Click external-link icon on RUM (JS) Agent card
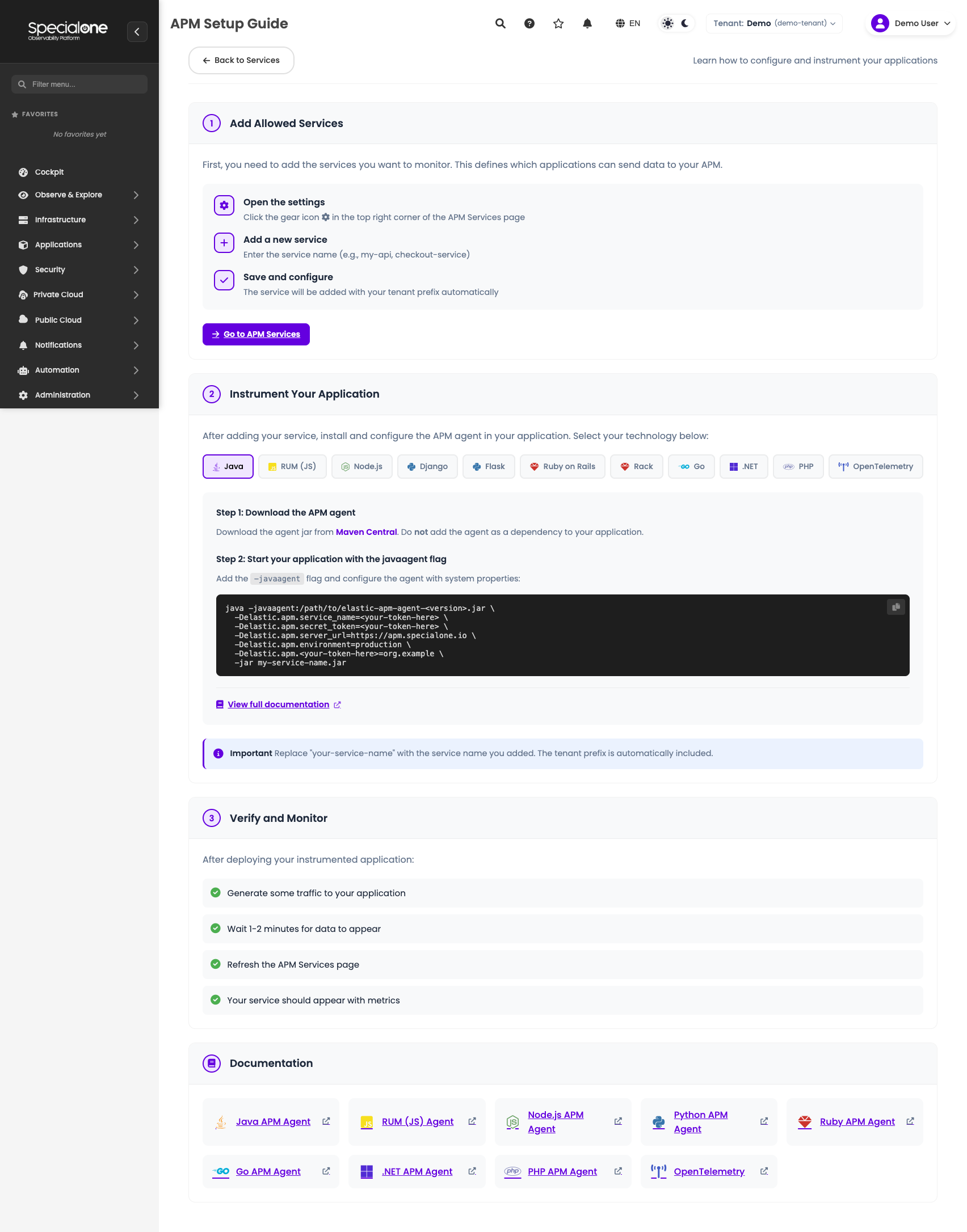Screen dimensions: 967x1232 click(472, 1121)
